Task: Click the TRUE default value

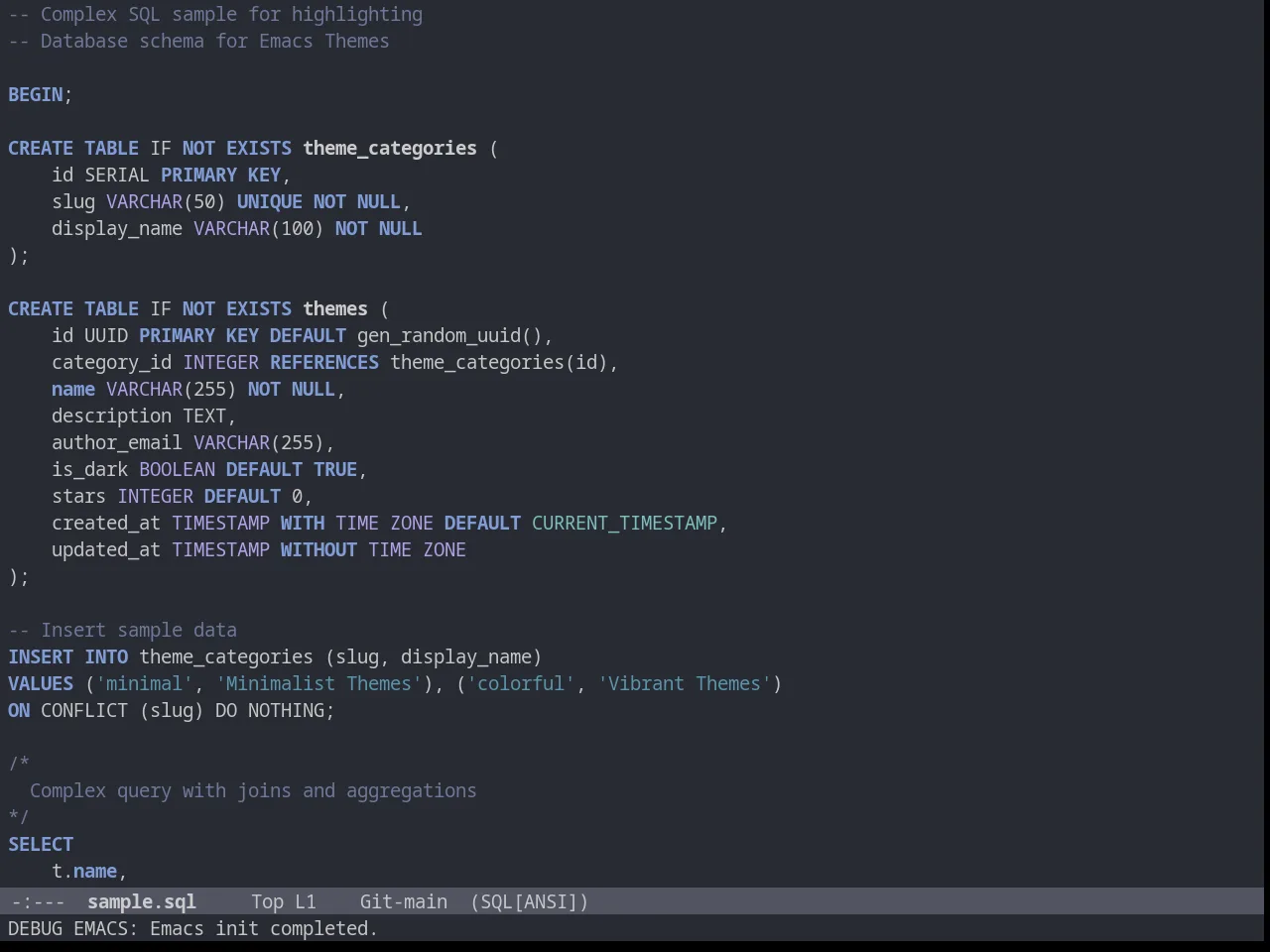Action: tap(335, 469)
